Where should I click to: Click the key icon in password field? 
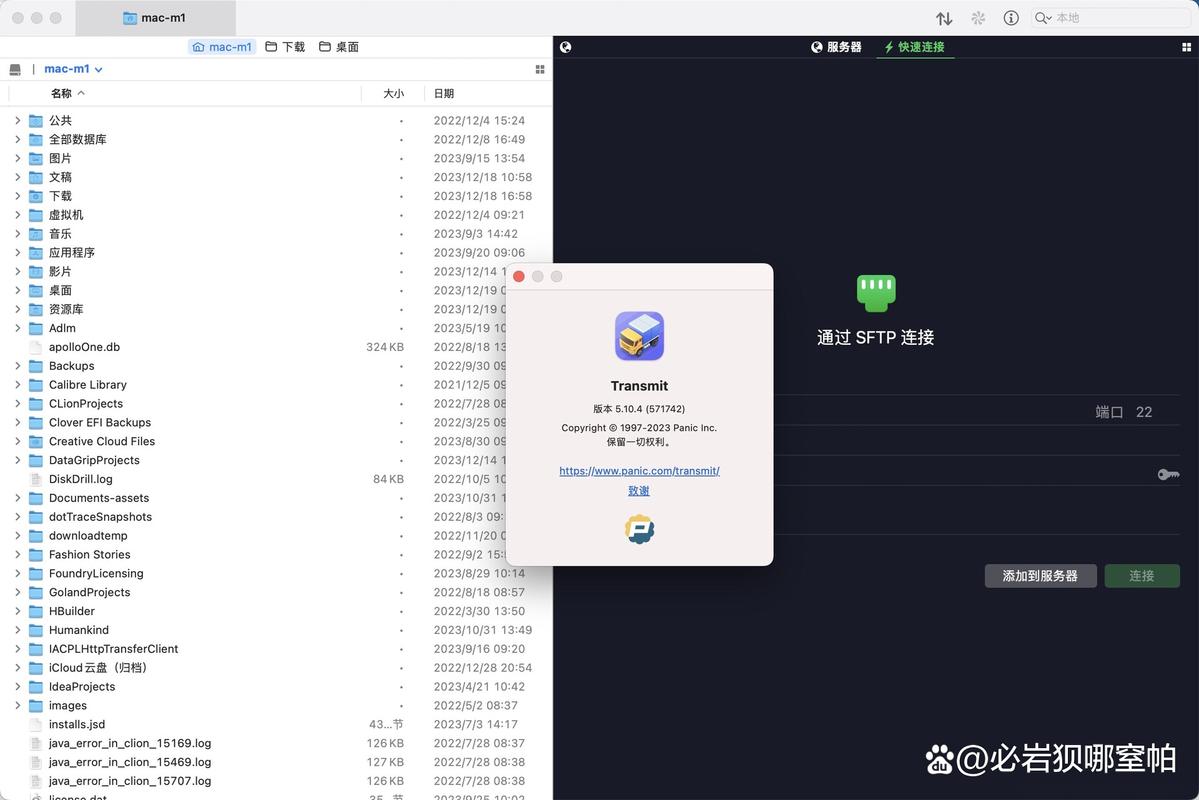point(1168,475)
